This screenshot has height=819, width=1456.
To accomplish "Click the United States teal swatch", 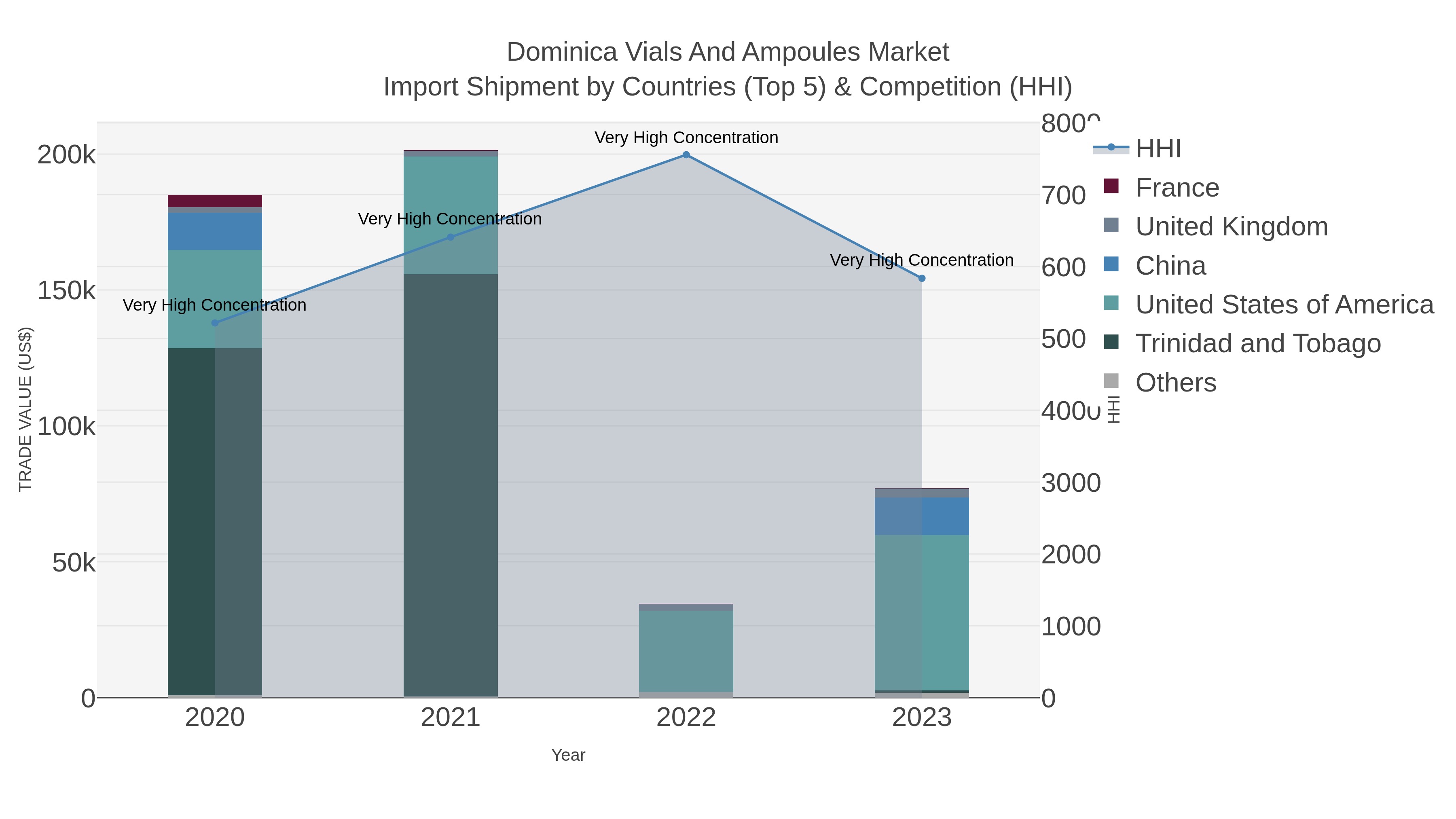I will (x=1111, y=303).
